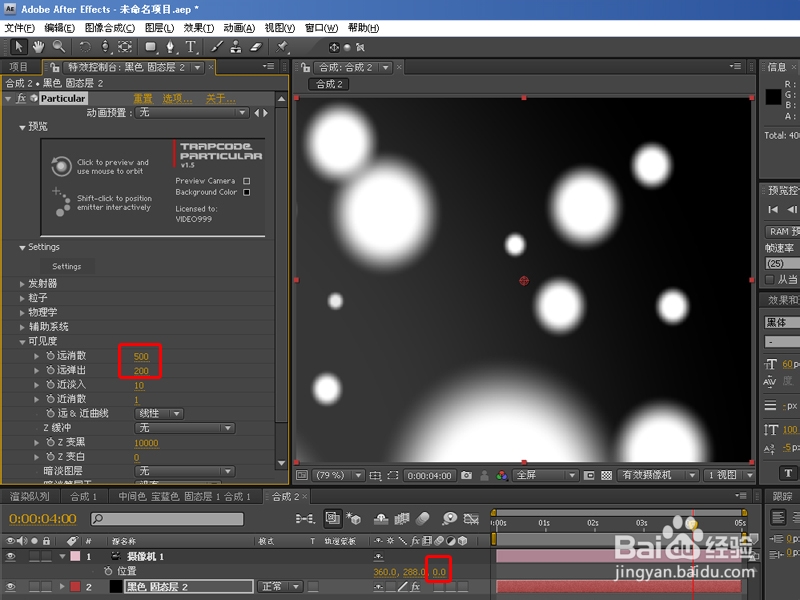Toggle 位置 stopwatch on camera layer
800x600 pixels.
[108, 571]
